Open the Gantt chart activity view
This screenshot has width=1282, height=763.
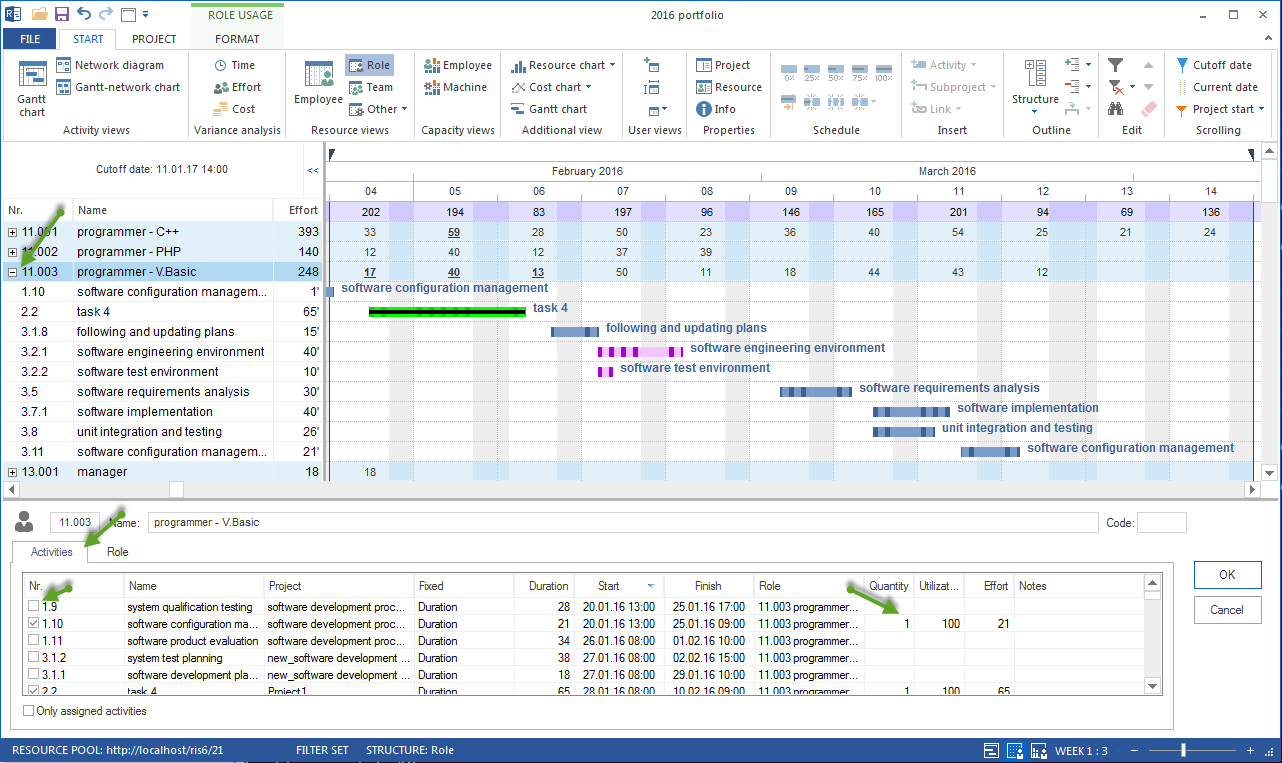point(32,90)
